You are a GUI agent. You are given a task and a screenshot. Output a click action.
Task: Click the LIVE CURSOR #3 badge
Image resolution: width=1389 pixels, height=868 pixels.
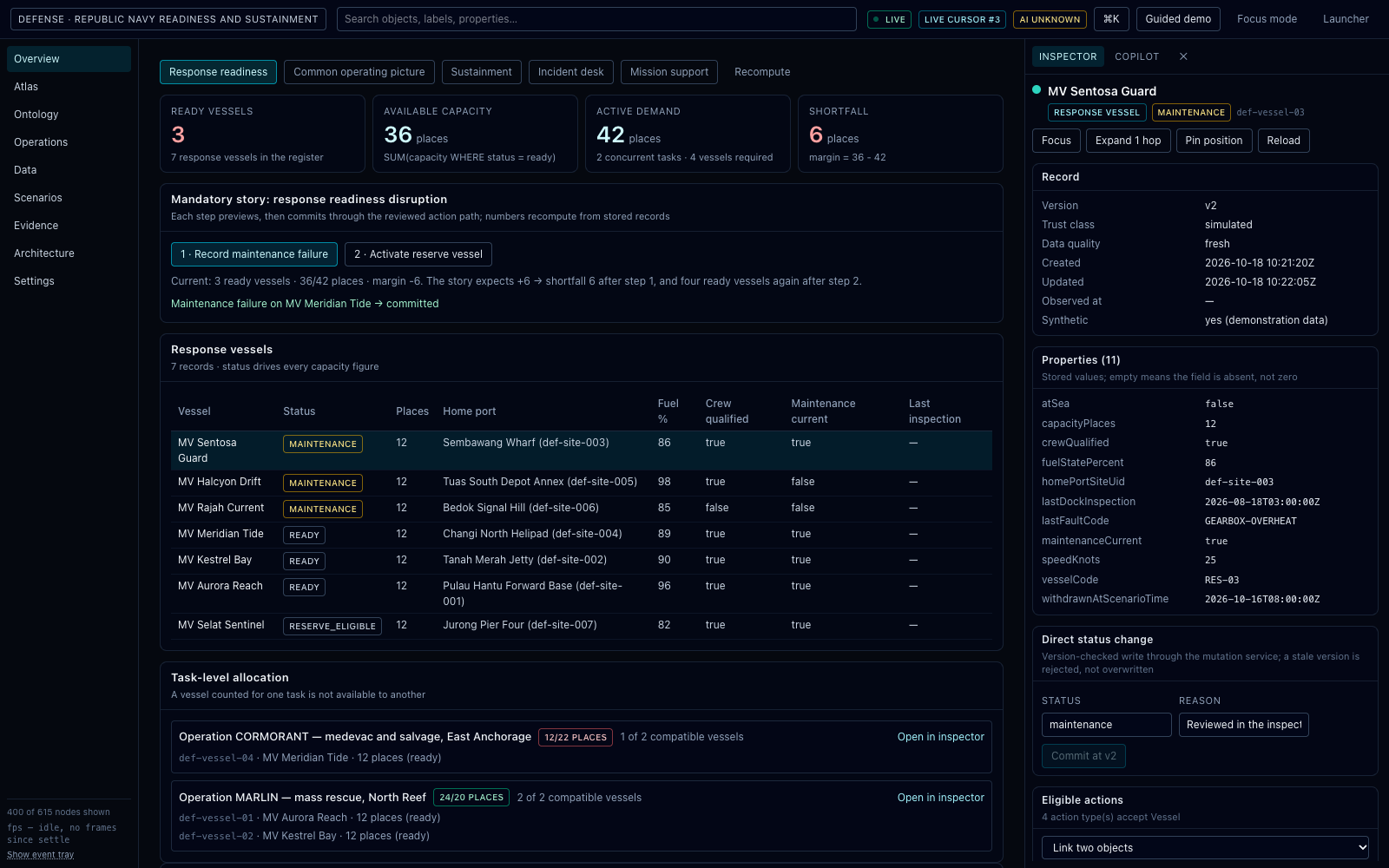coord(962,19)
